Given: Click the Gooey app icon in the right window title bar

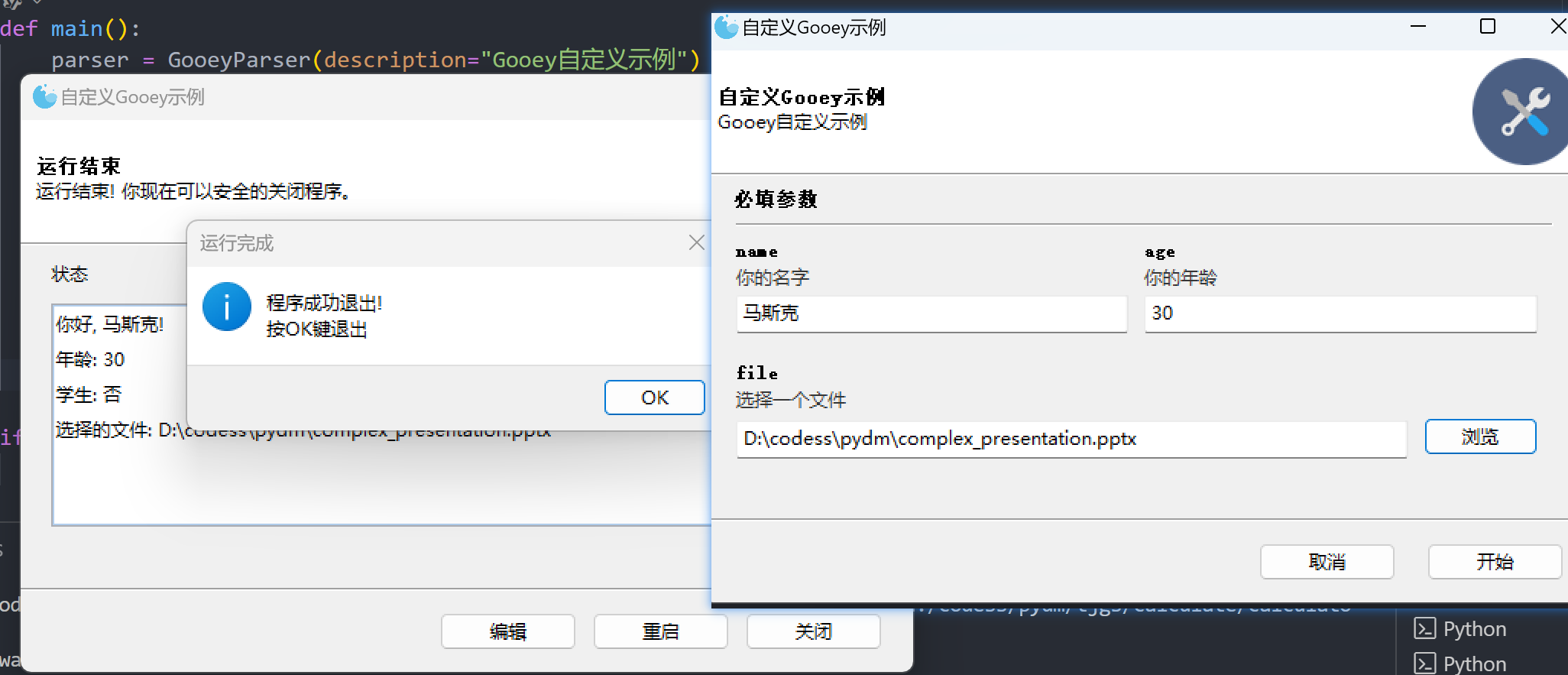Looking at the screenshot, I should (727, 28).
